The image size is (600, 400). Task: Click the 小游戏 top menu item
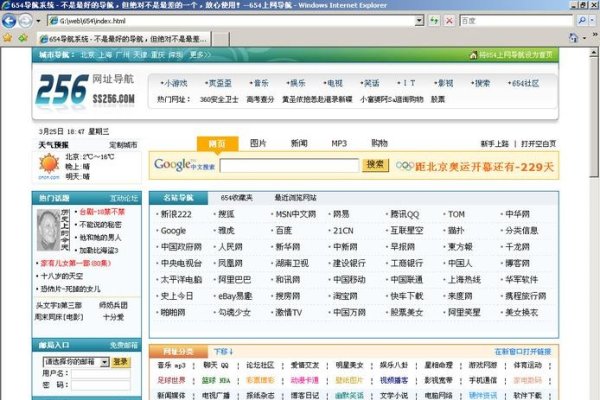(174, 83)
